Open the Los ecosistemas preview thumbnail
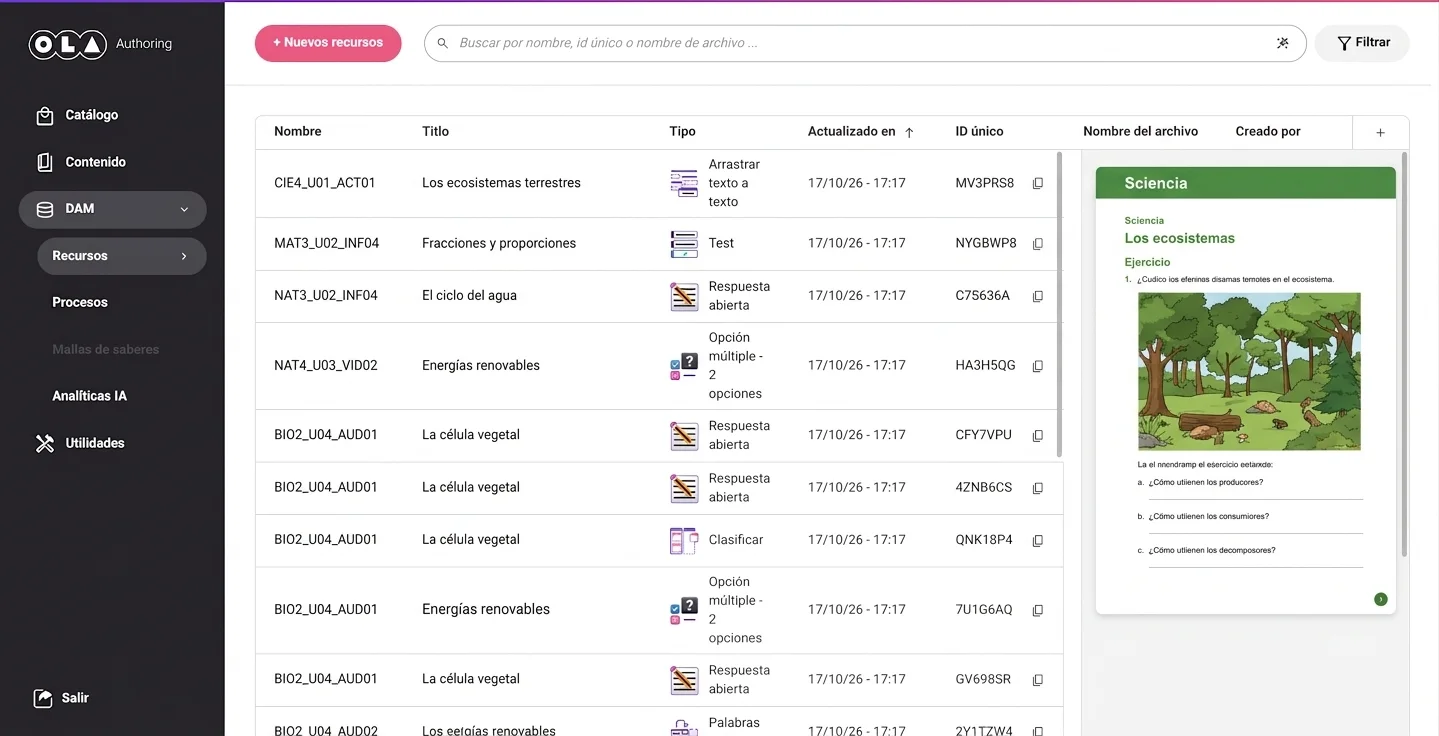The height and width of the screenshot is (736, 1439). click(1246, 390)
